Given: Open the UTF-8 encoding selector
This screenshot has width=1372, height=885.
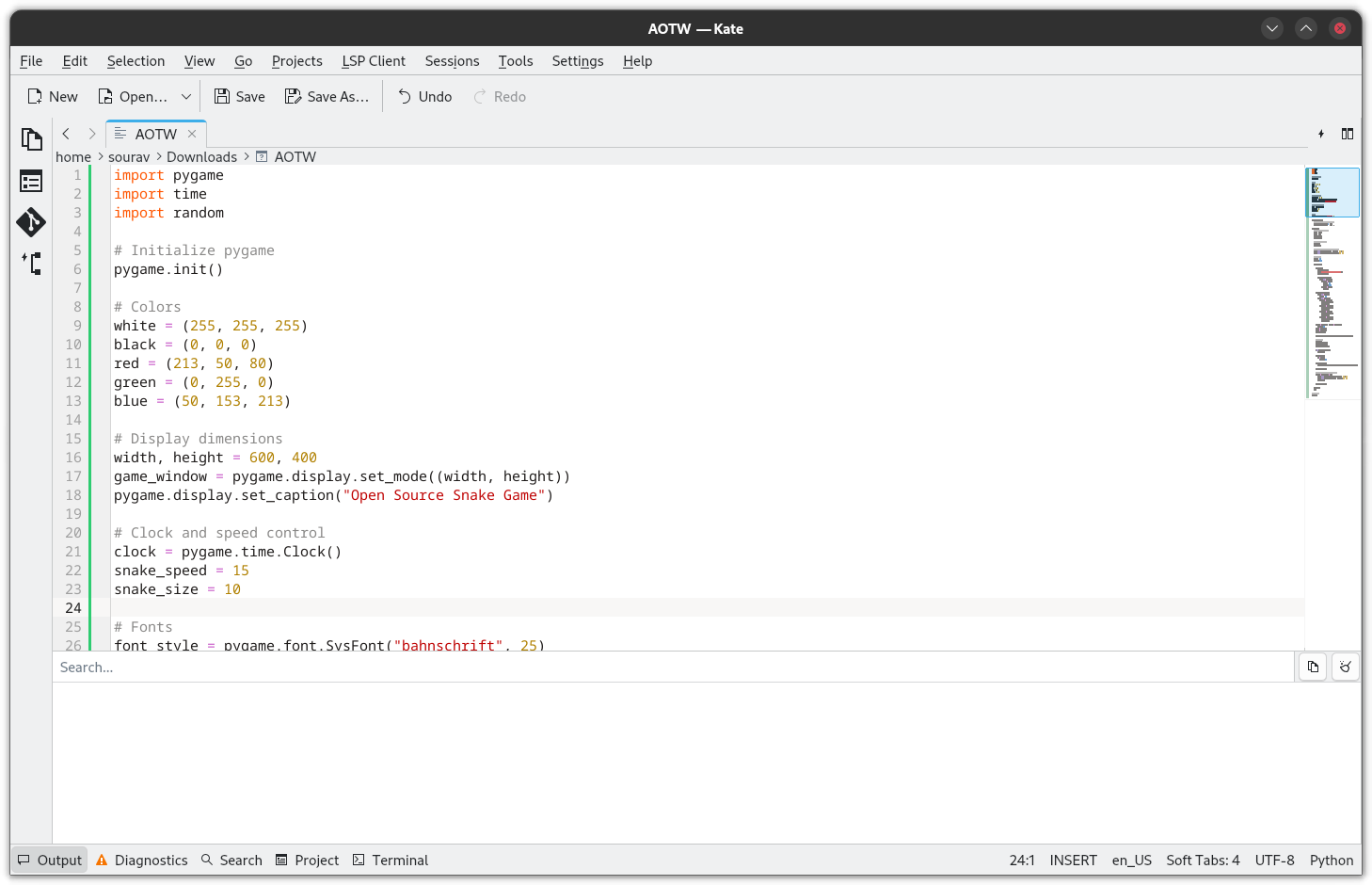Looking at the screenshot, I should [x=1275, y=860].
